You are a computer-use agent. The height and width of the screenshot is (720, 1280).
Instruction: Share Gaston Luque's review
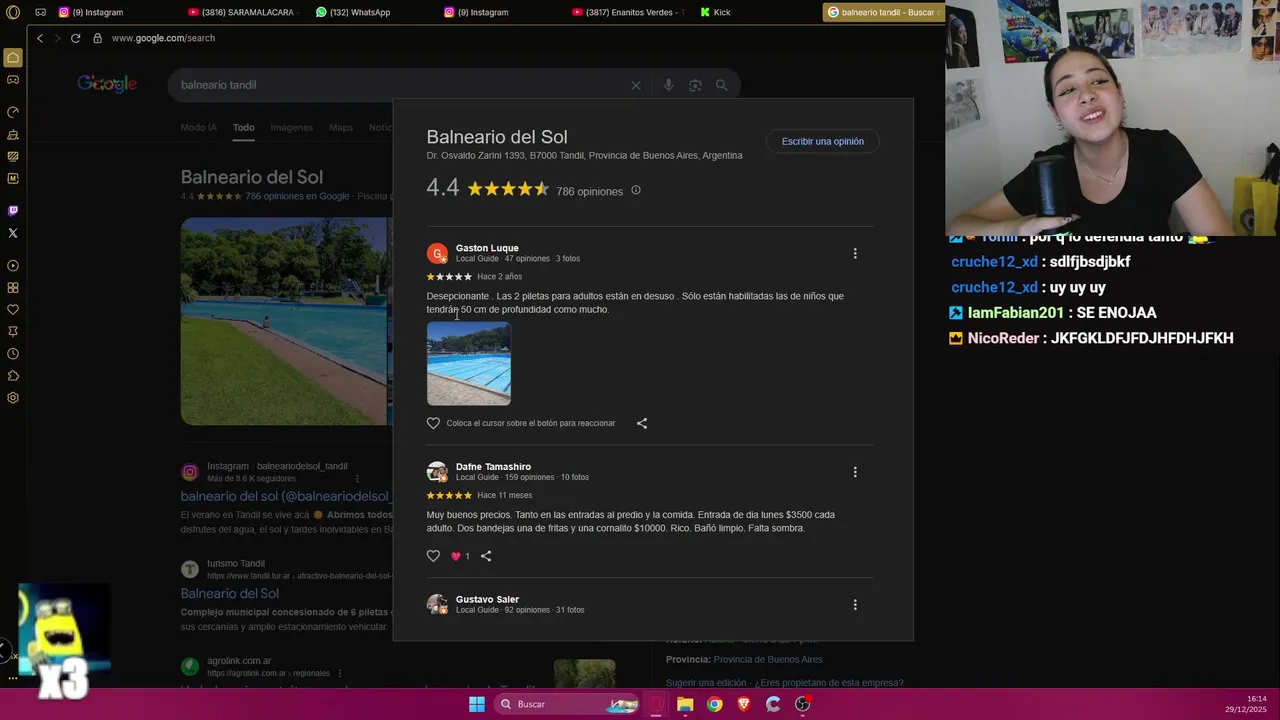point(642,423)
